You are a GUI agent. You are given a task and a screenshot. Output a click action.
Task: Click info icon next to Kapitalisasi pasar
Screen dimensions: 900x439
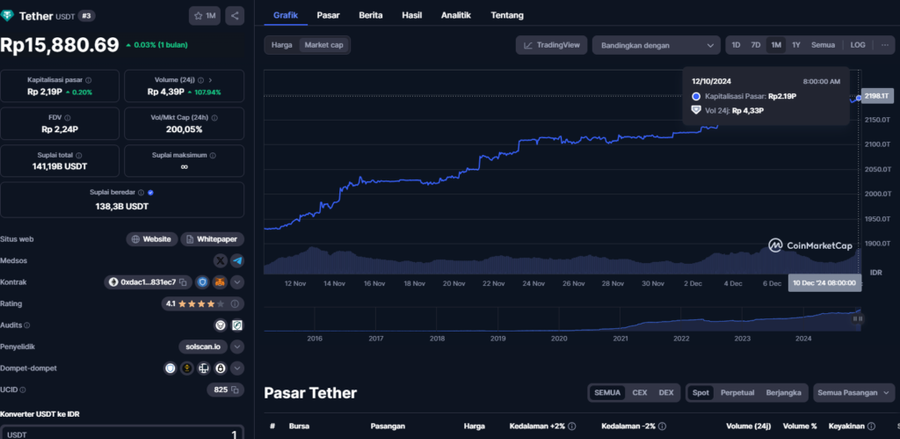[x=88, y=80]
